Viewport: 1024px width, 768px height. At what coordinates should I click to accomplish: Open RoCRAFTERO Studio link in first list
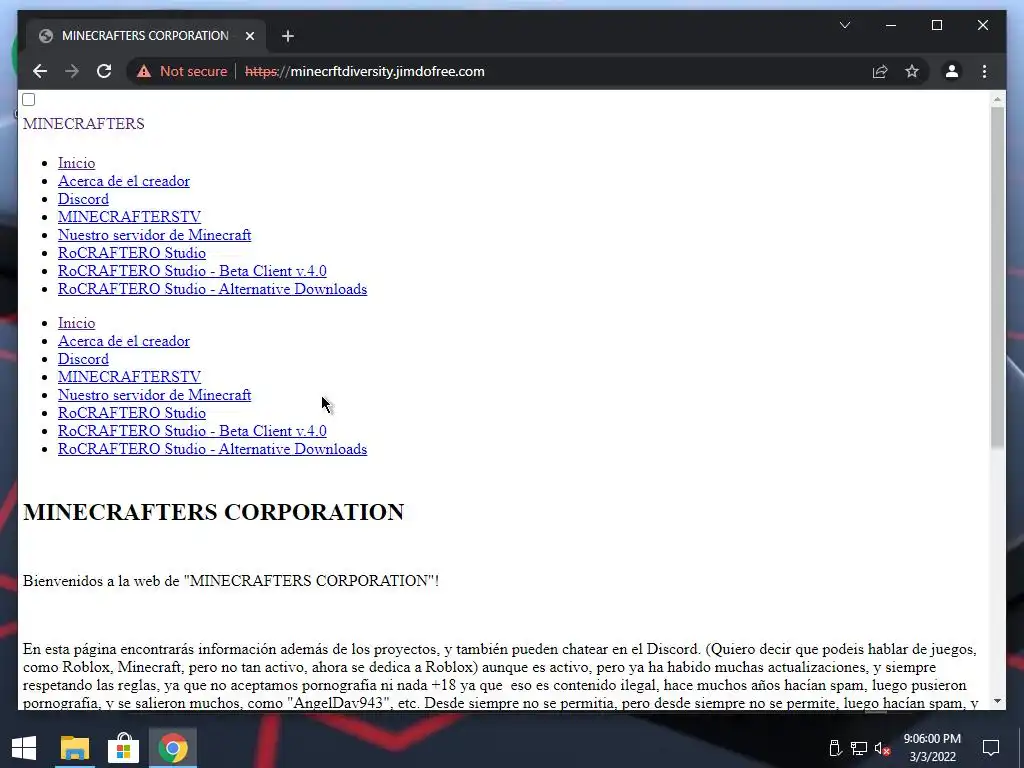coord(132,253)
